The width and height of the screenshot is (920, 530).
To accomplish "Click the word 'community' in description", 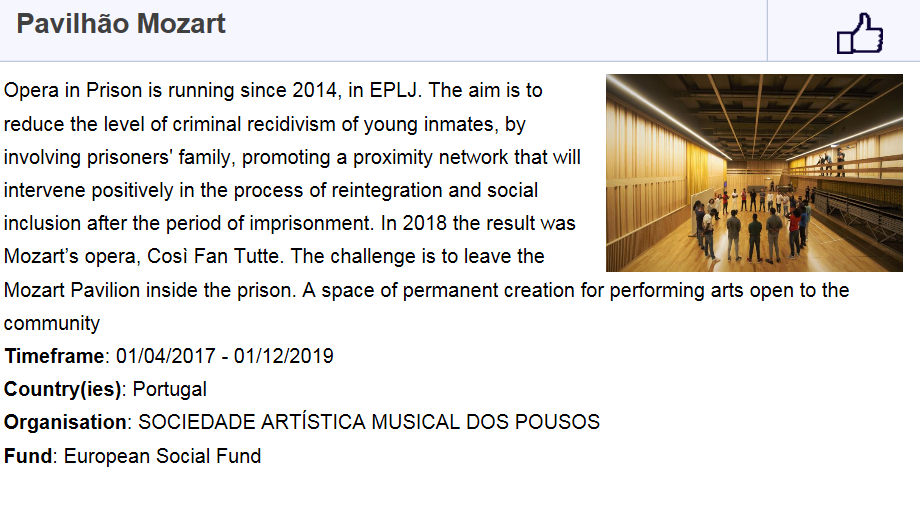I will 52,323.
